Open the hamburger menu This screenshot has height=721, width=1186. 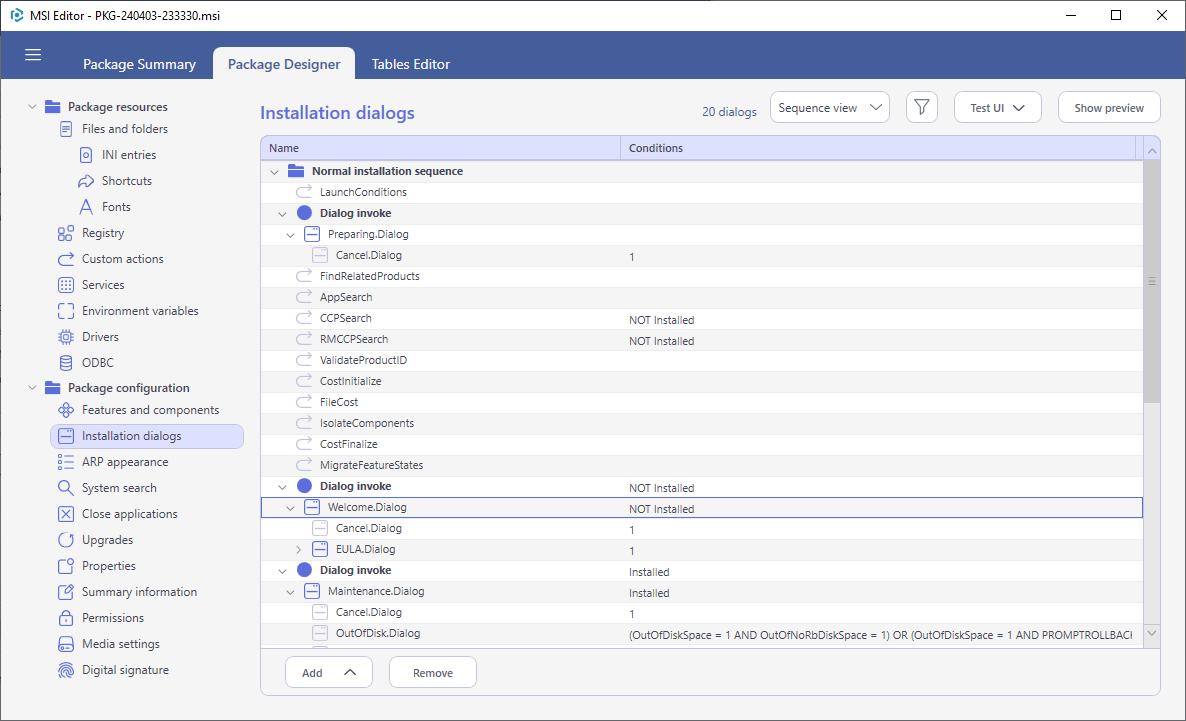33,54
